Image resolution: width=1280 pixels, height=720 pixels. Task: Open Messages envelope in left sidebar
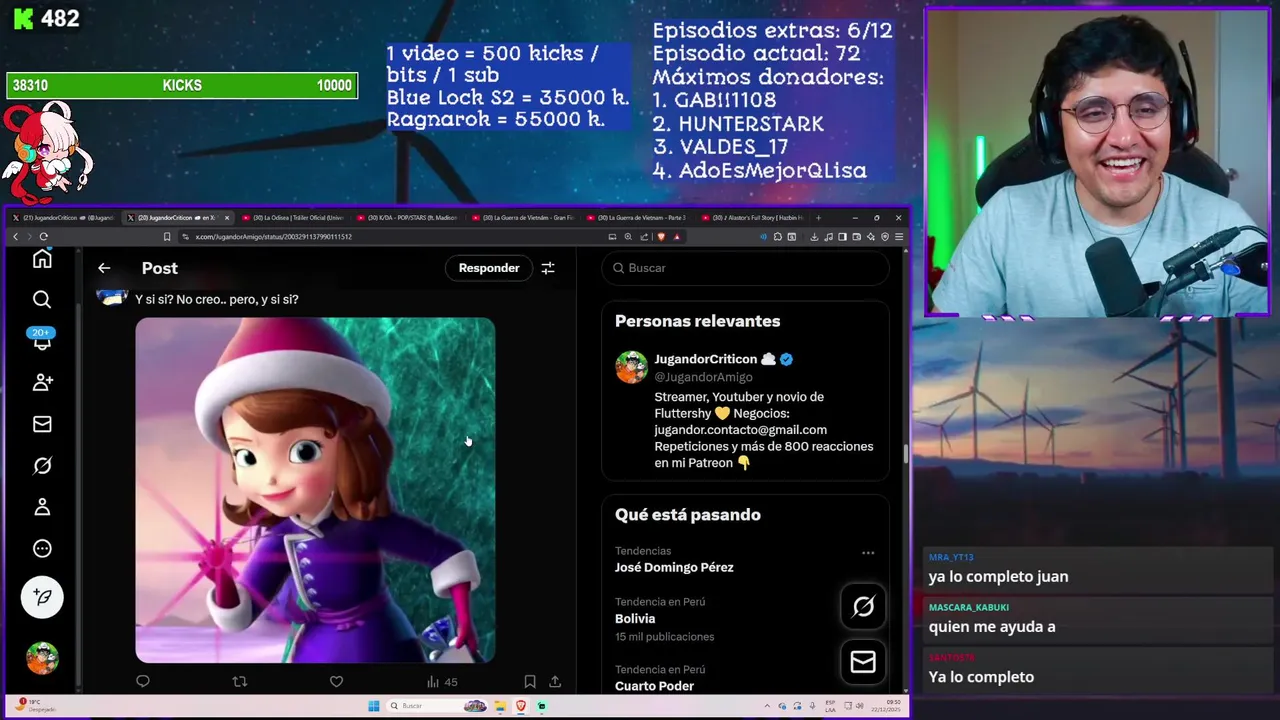[x=42, y=424]
